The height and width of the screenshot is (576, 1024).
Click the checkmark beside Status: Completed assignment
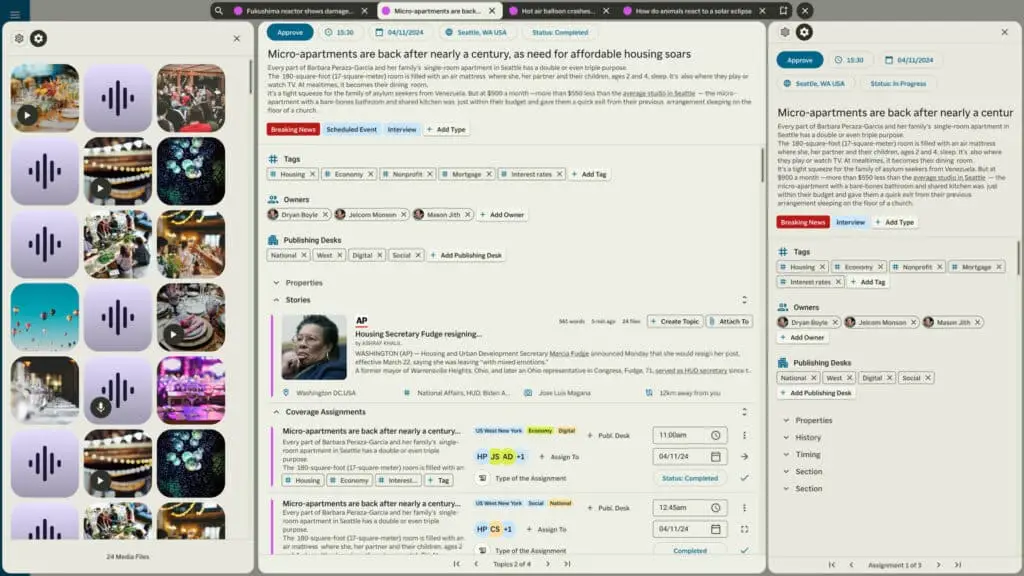[x=744, y=478]
